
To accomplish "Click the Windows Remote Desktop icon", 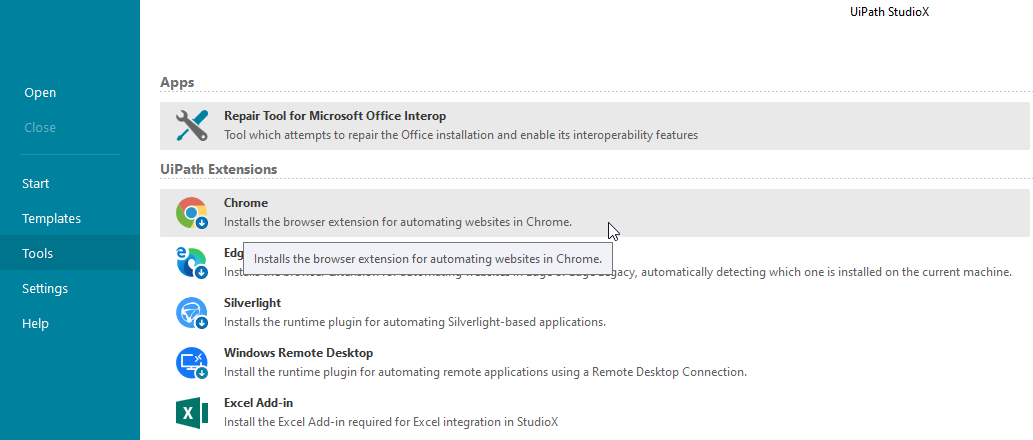I will (x=191, y=363).
